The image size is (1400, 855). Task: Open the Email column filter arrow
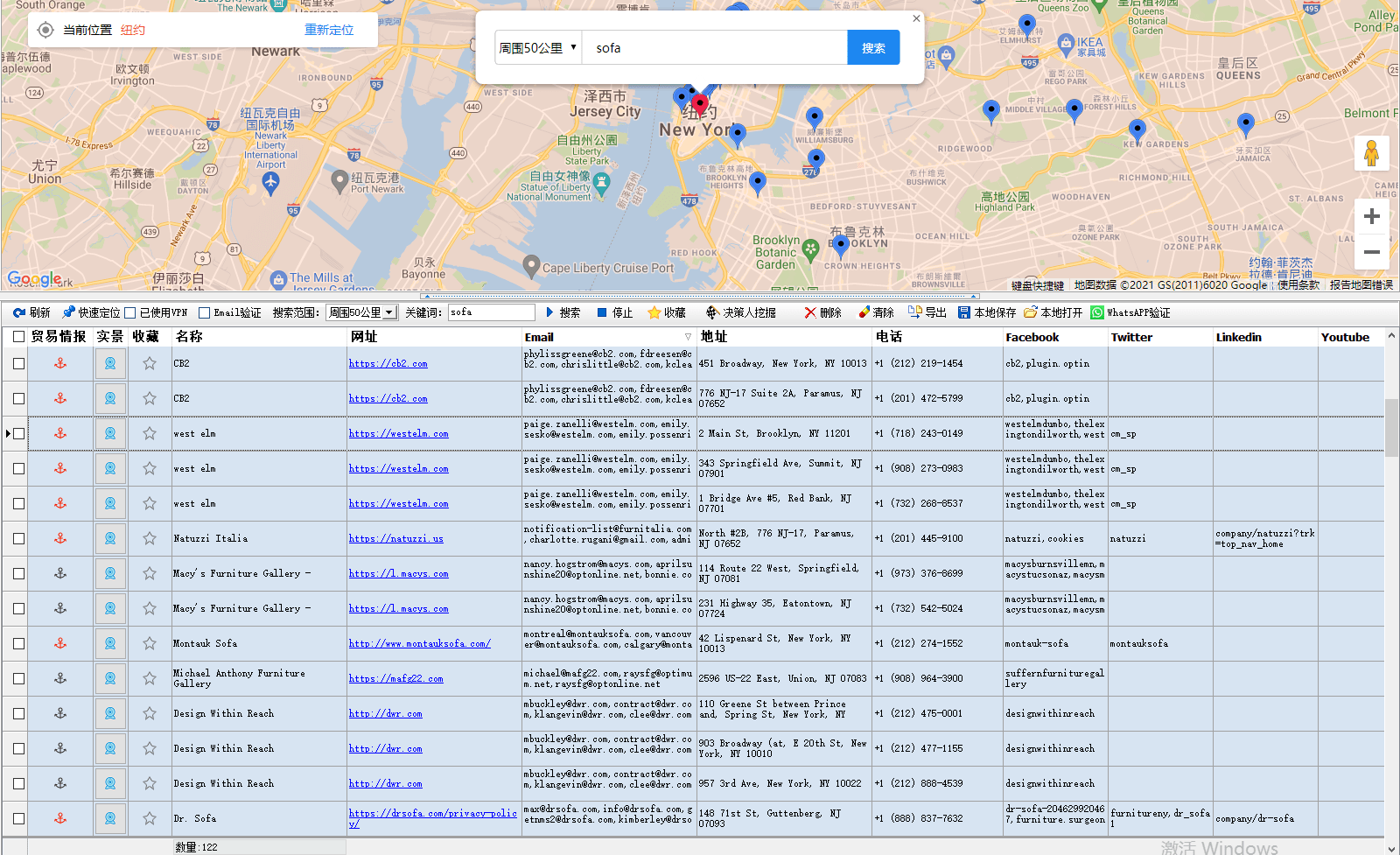coord(688,337)
